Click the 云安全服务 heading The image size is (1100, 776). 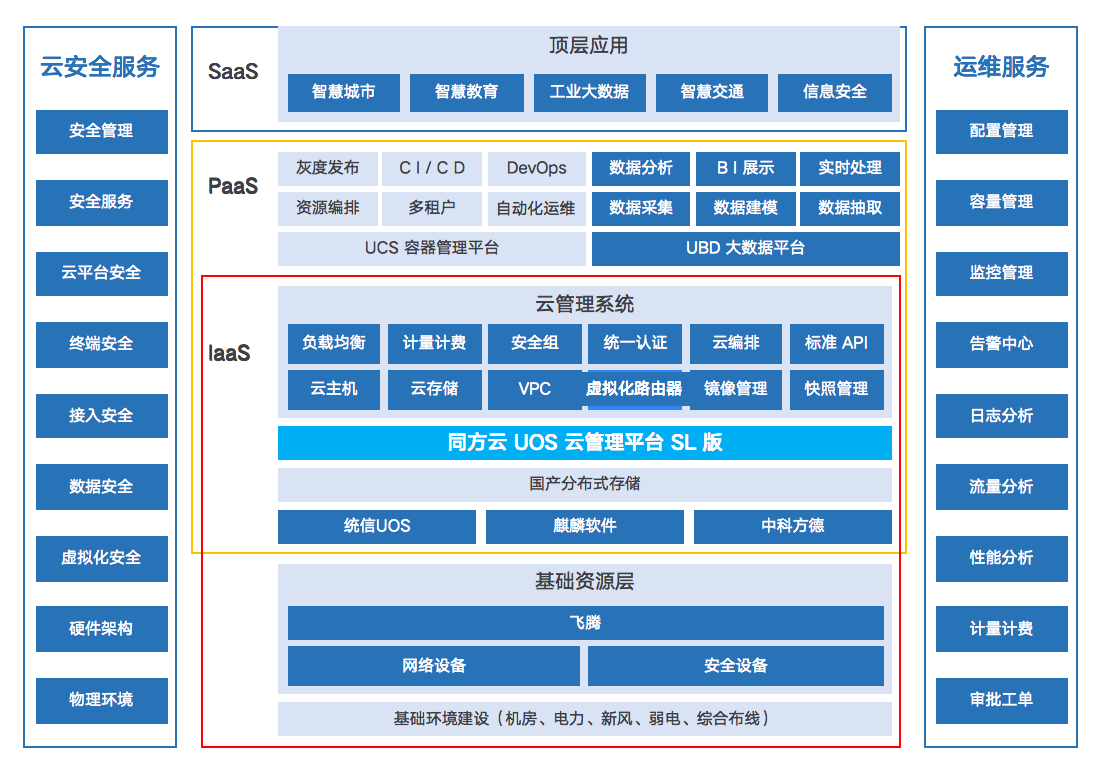100,67
